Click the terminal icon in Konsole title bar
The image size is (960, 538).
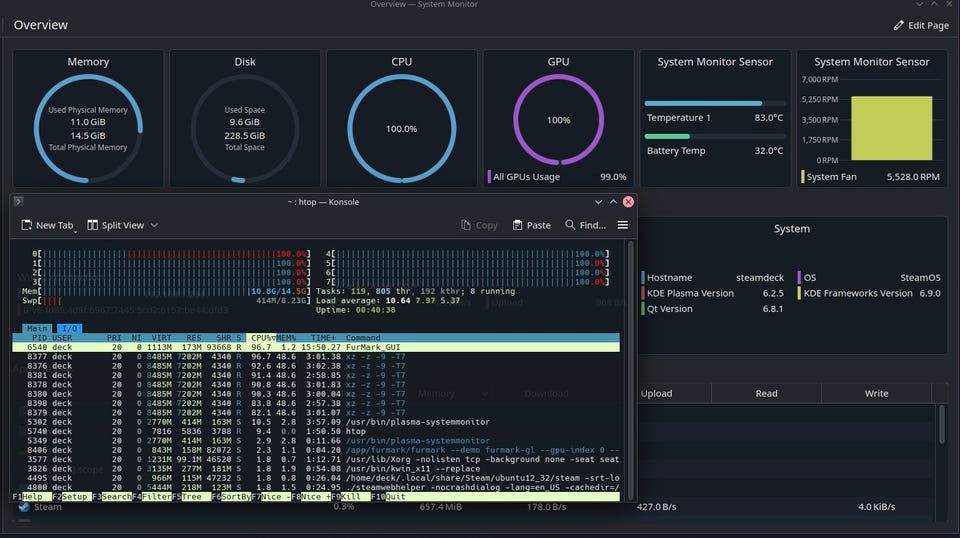(19, 201)
